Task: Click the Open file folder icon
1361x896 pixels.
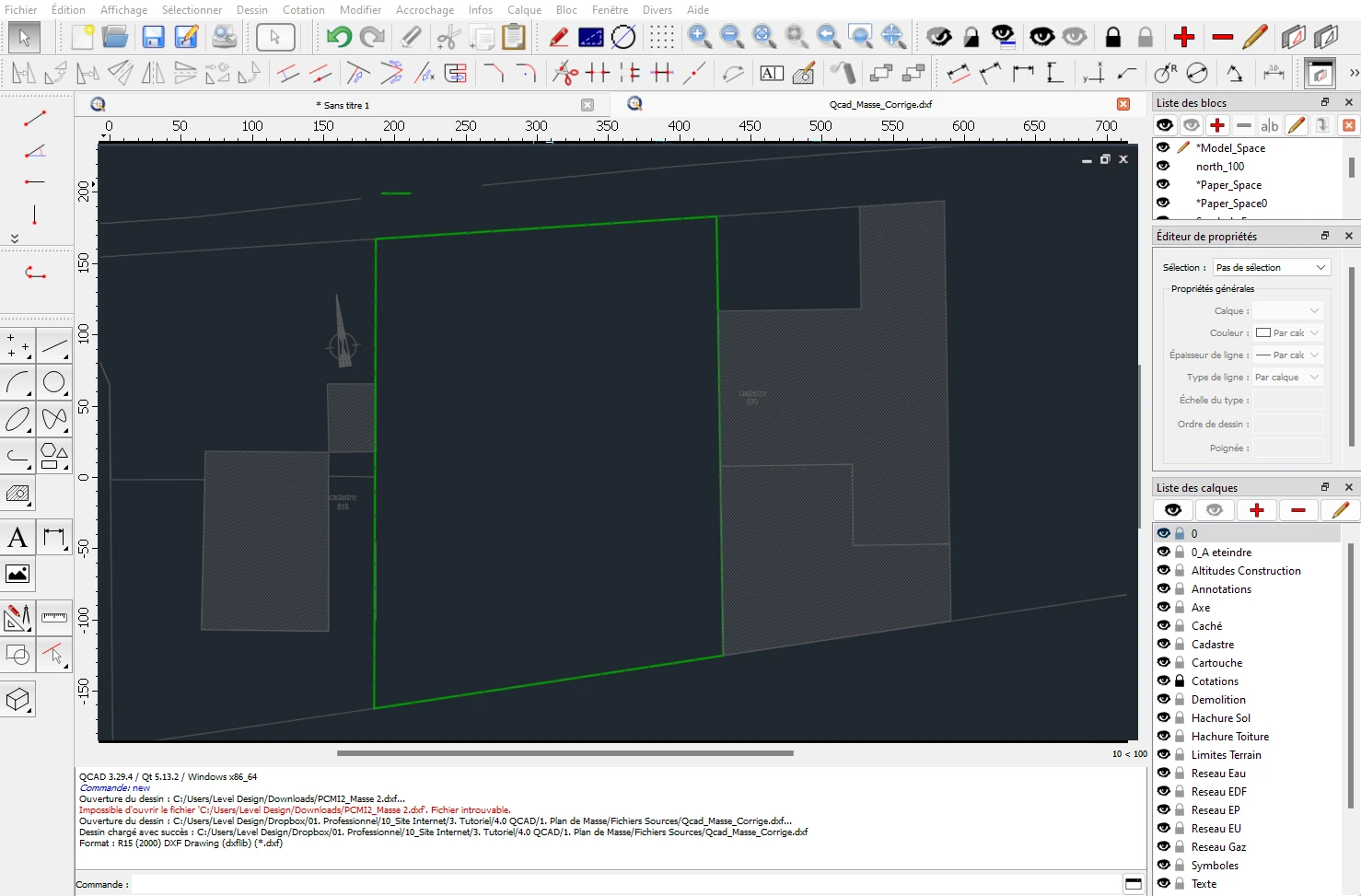Action: point(115,37)
